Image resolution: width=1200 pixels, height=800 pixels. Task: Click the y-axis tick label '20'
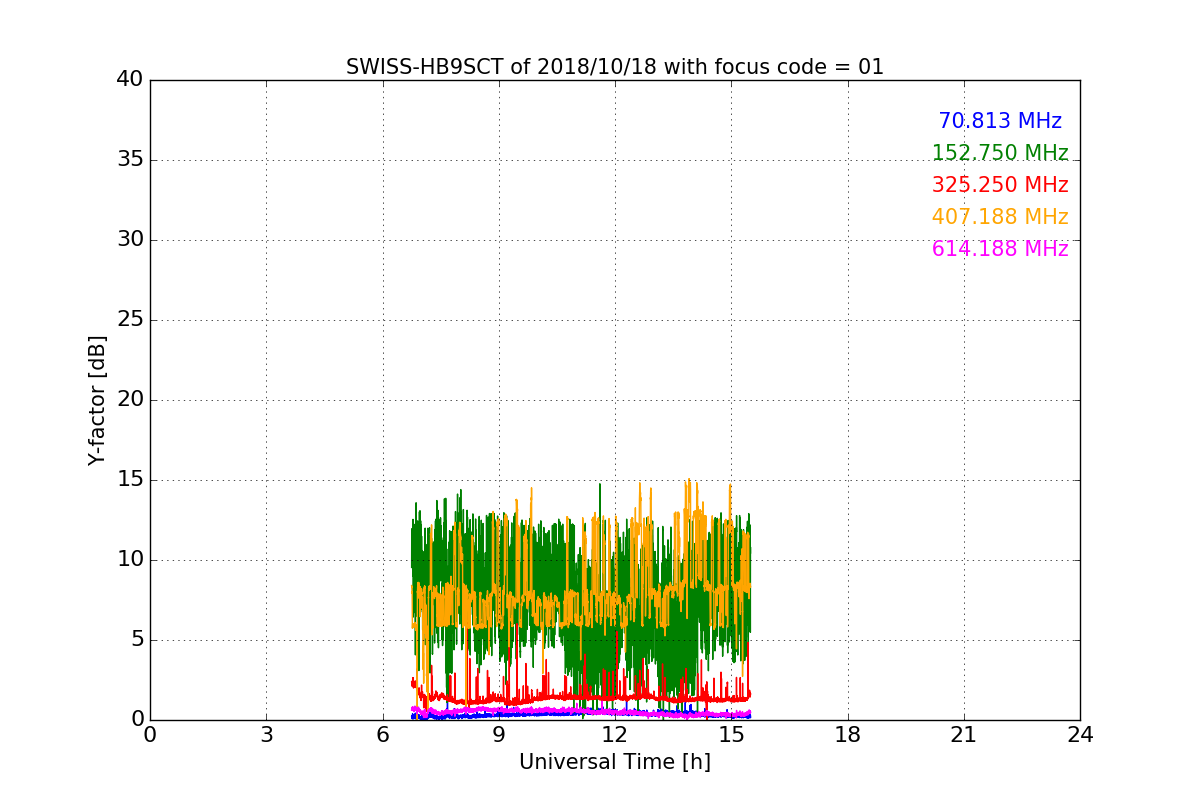coord(130,399)
